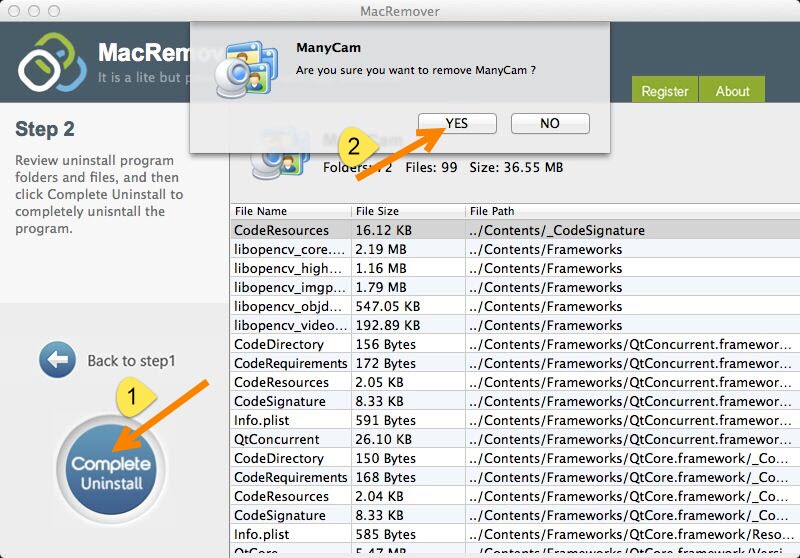Screen dimensions: 800x558
Task: Select the QtConcurrent 26.10 KB row
Action: pos(515,439)
